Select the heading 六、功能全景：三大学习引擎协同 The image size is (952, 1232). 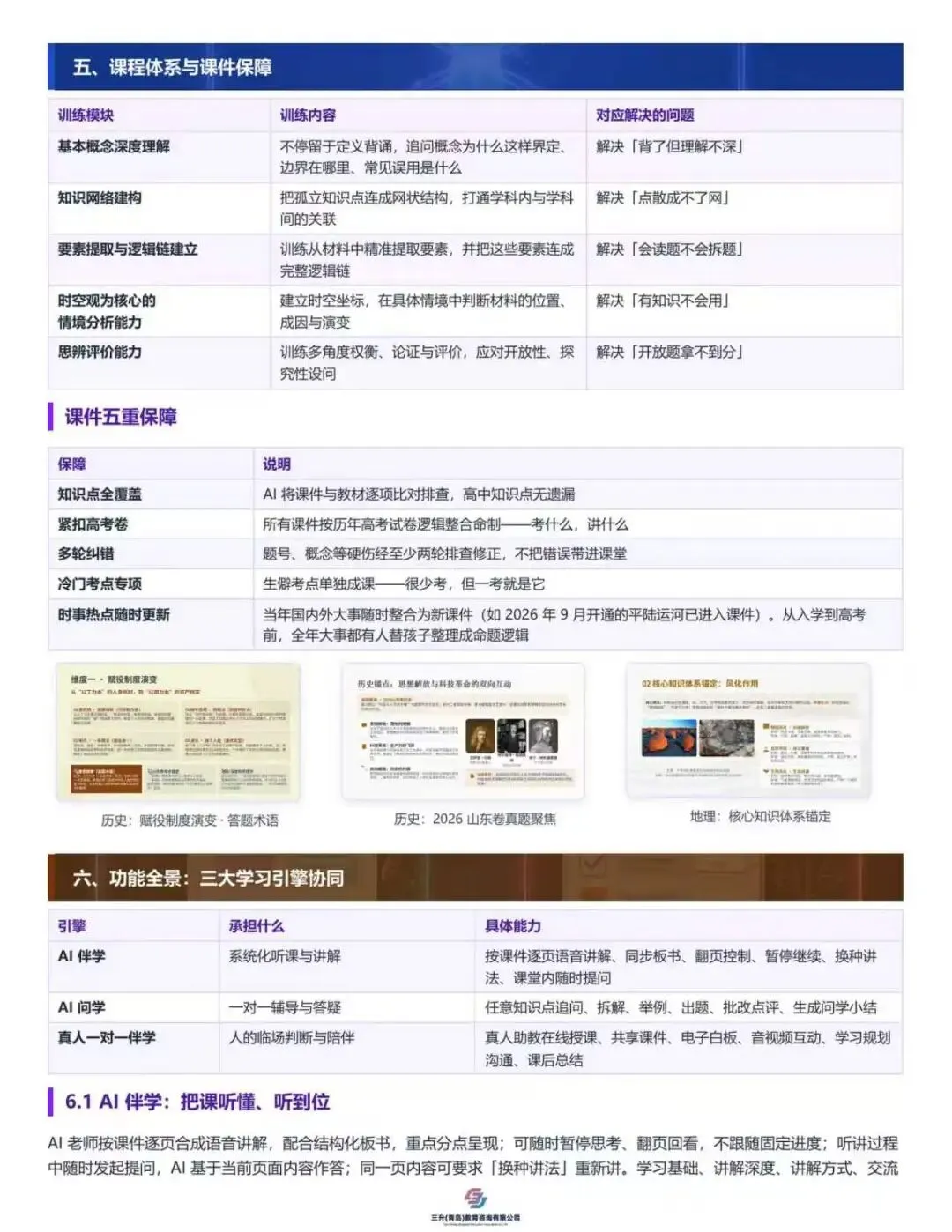point(209,878)
